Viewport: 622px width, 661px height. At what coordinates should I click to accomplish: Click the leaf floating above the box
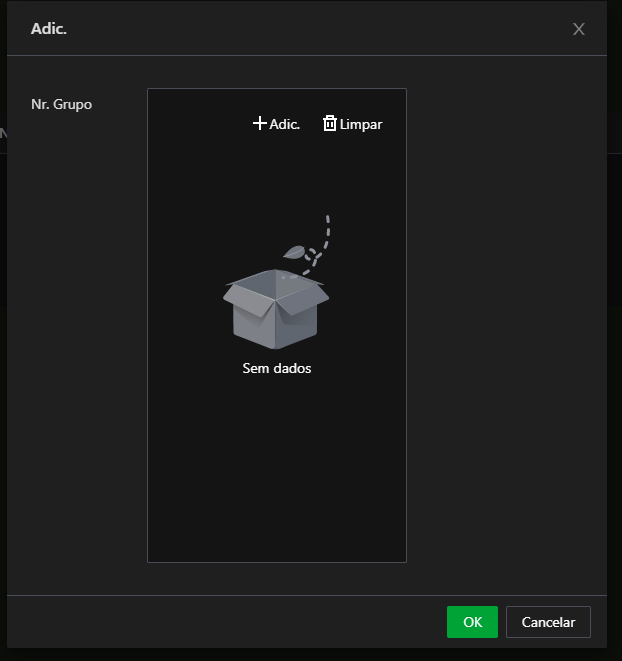point(294,252)
